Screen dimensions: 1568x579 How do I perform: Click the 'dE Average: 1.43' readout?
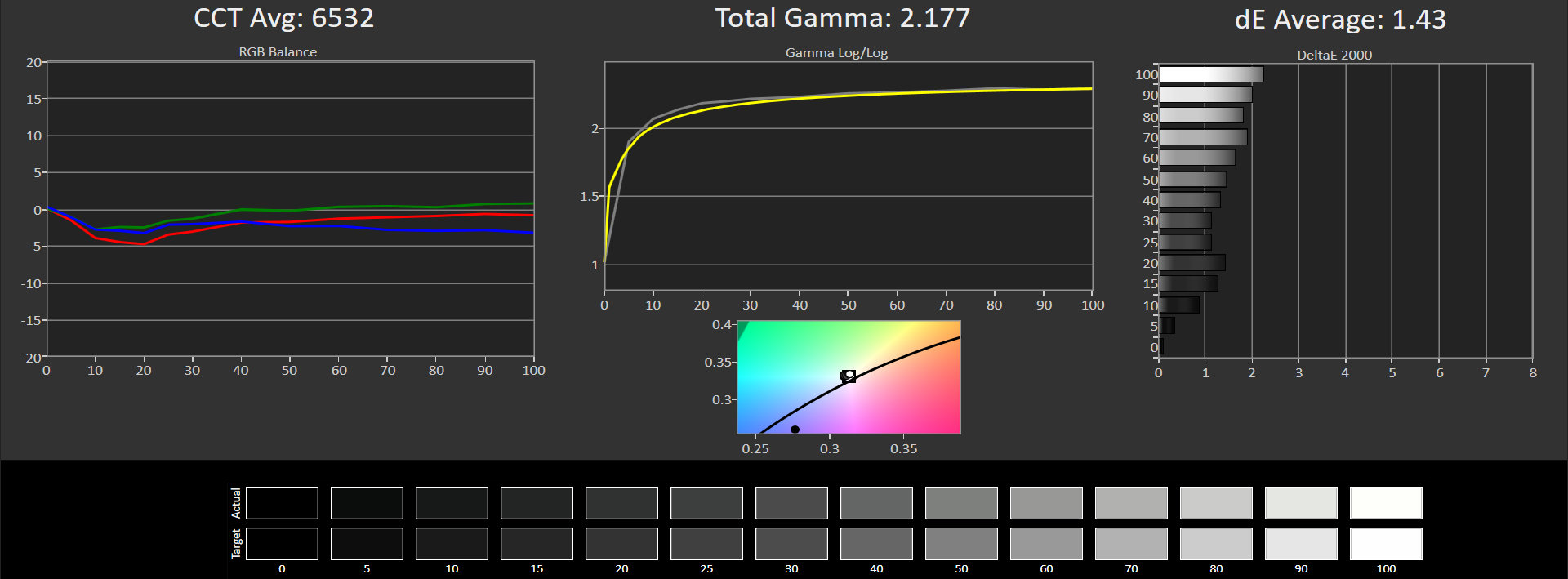1340,19
